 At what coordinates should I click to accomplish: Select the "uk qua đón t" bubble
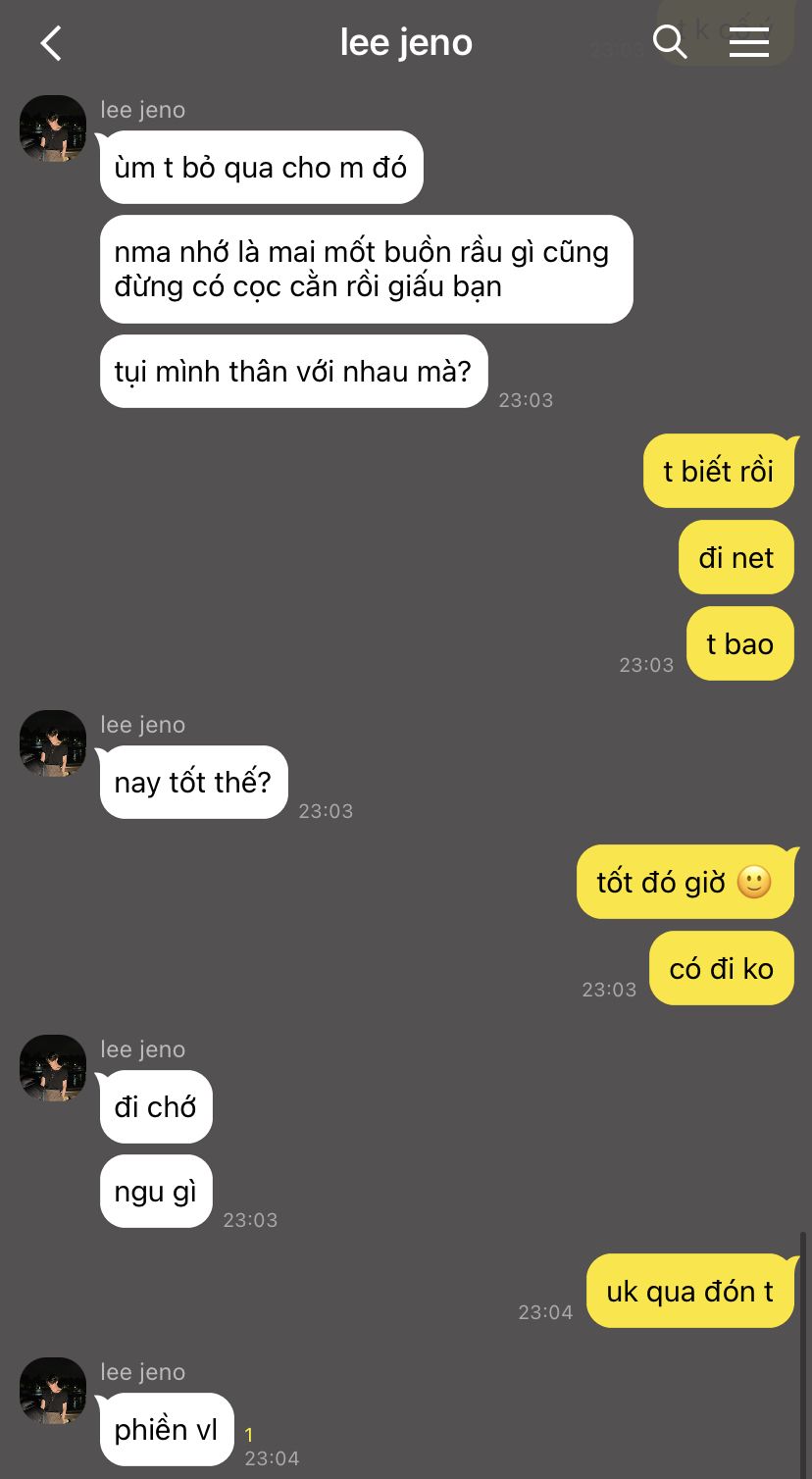[x=690, y=1291]
